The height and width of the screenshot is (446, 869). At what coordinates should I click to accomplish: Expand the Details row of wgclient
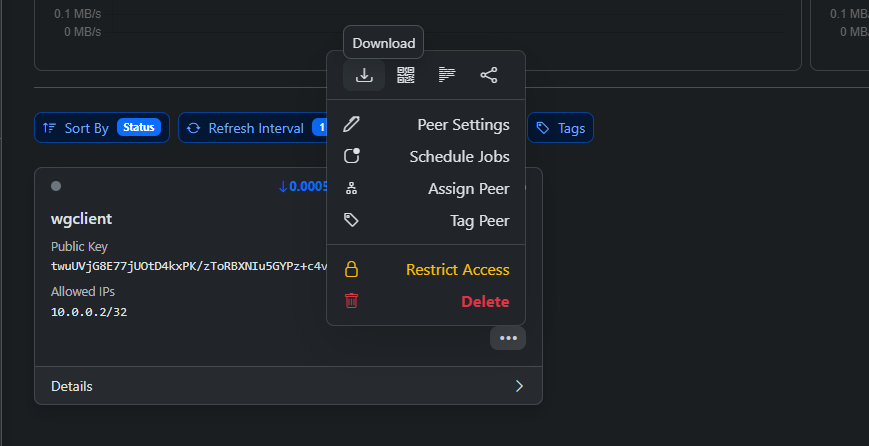[x=288, y=386]
